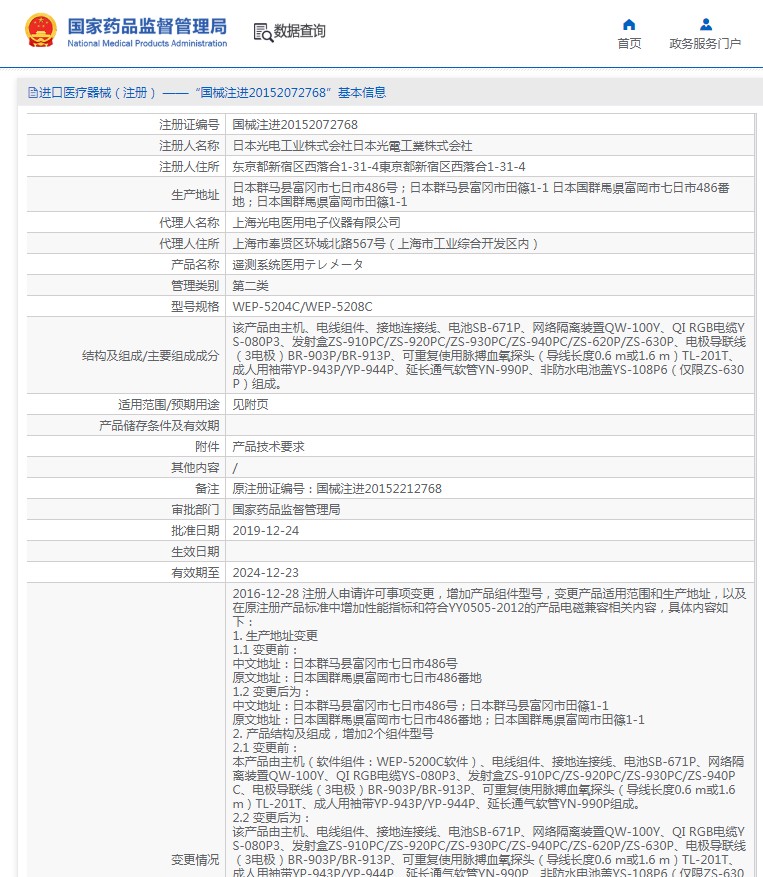Image resolution: width=763 pixels, height=877 pixels.
Task: Click the 附件 label
Action: pyautogui.click(x=208, y=447)
